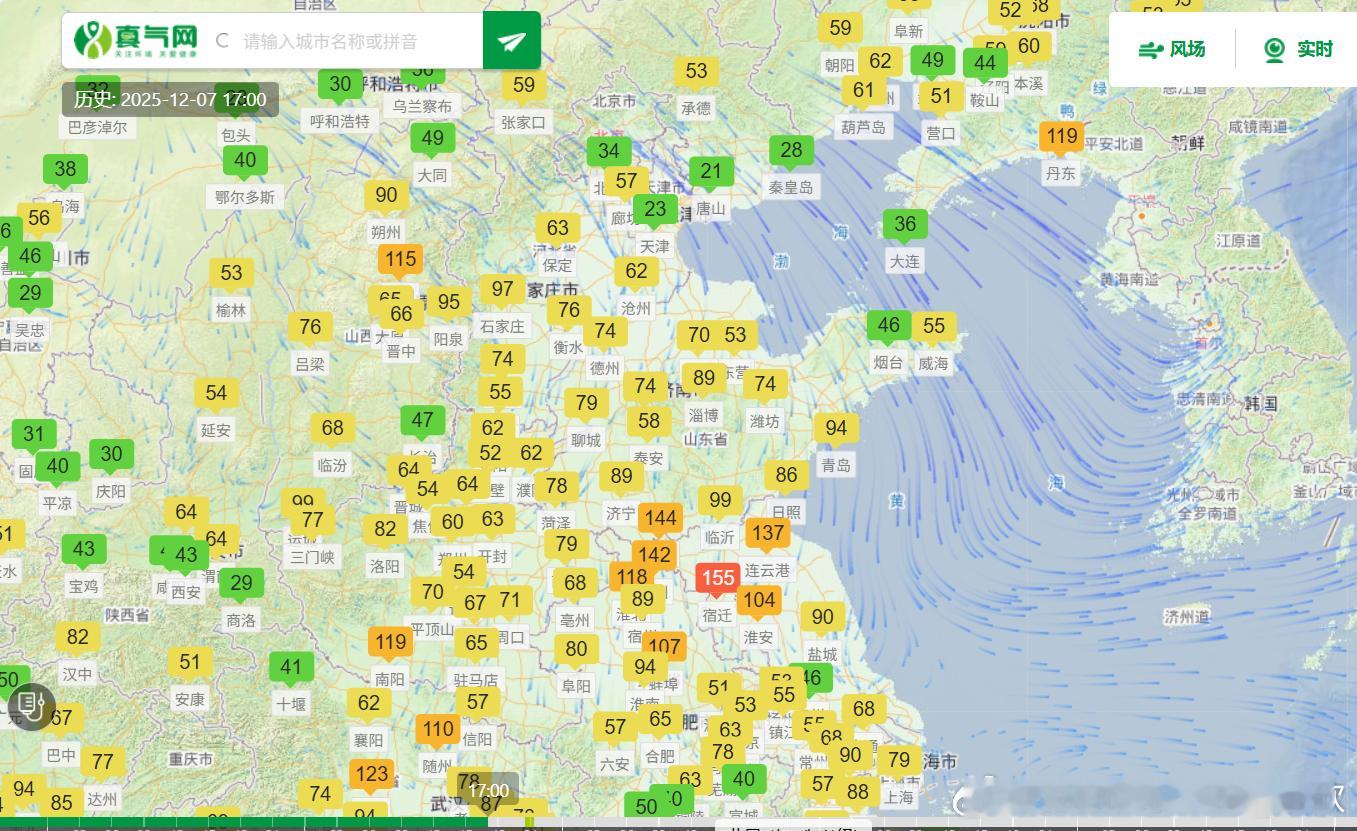This screenshot has height=831, width=1357.
Task: Click the green timeline progress bar
Action: click(244, 823)
